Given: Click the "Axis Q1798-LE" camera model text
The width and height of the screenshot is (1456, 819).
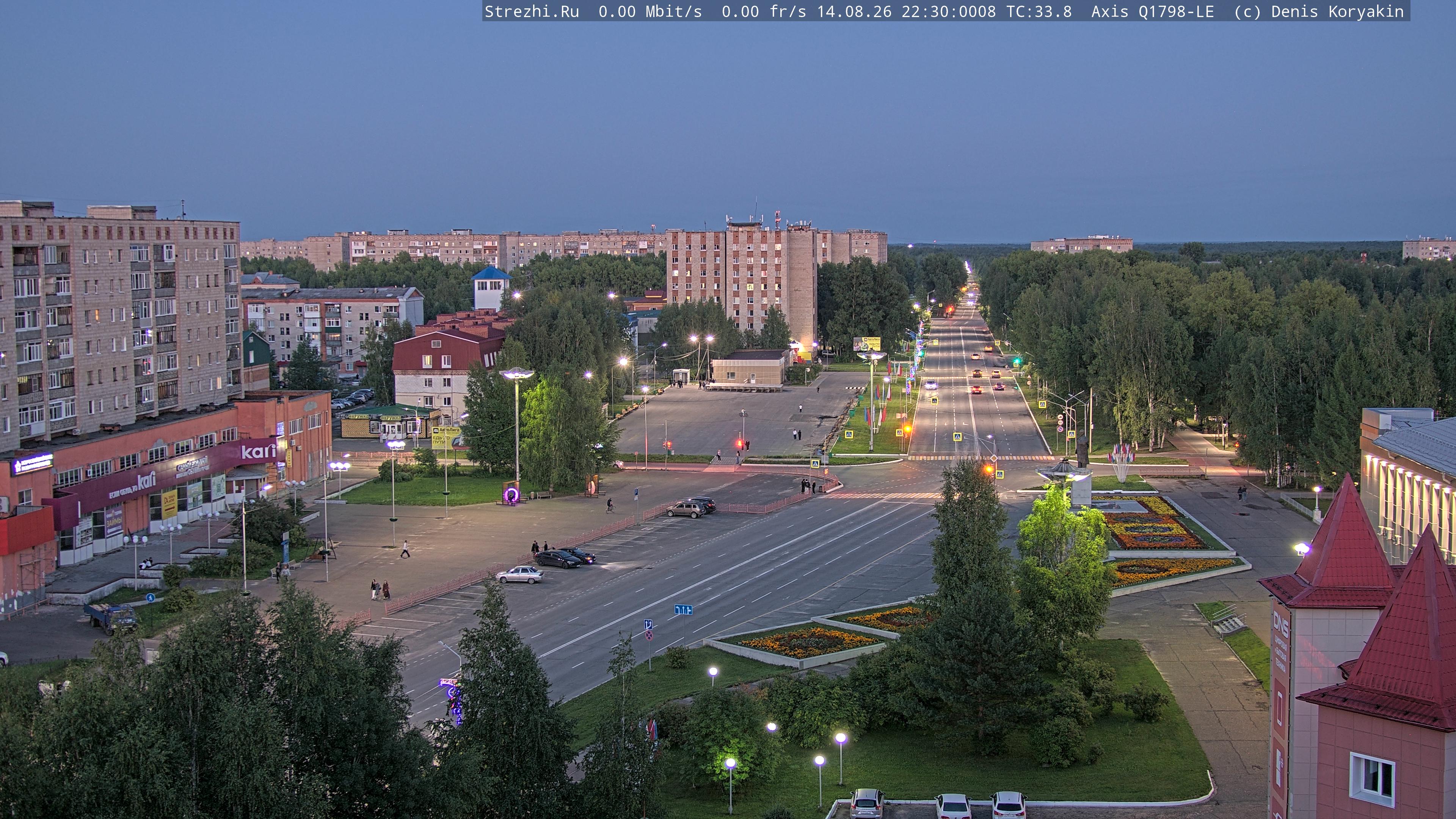Looking at the screenshot, I should tap(1153, 12).
